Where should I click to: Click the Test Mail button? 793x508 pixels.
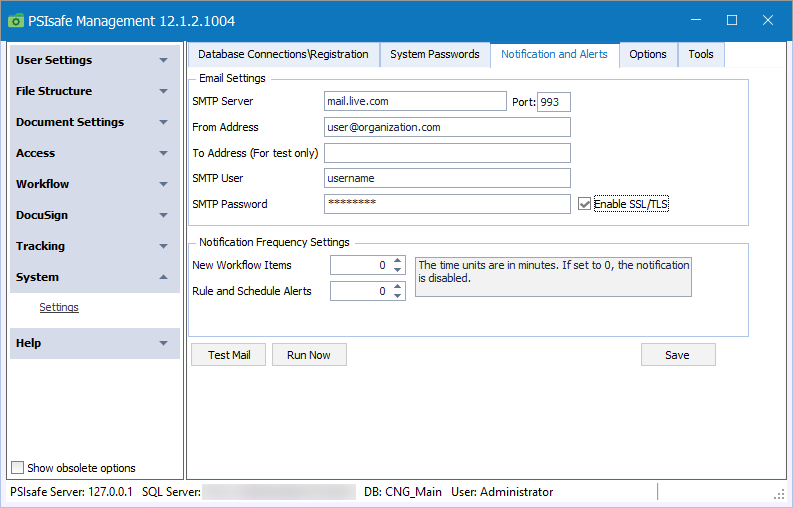coord(229,355)
